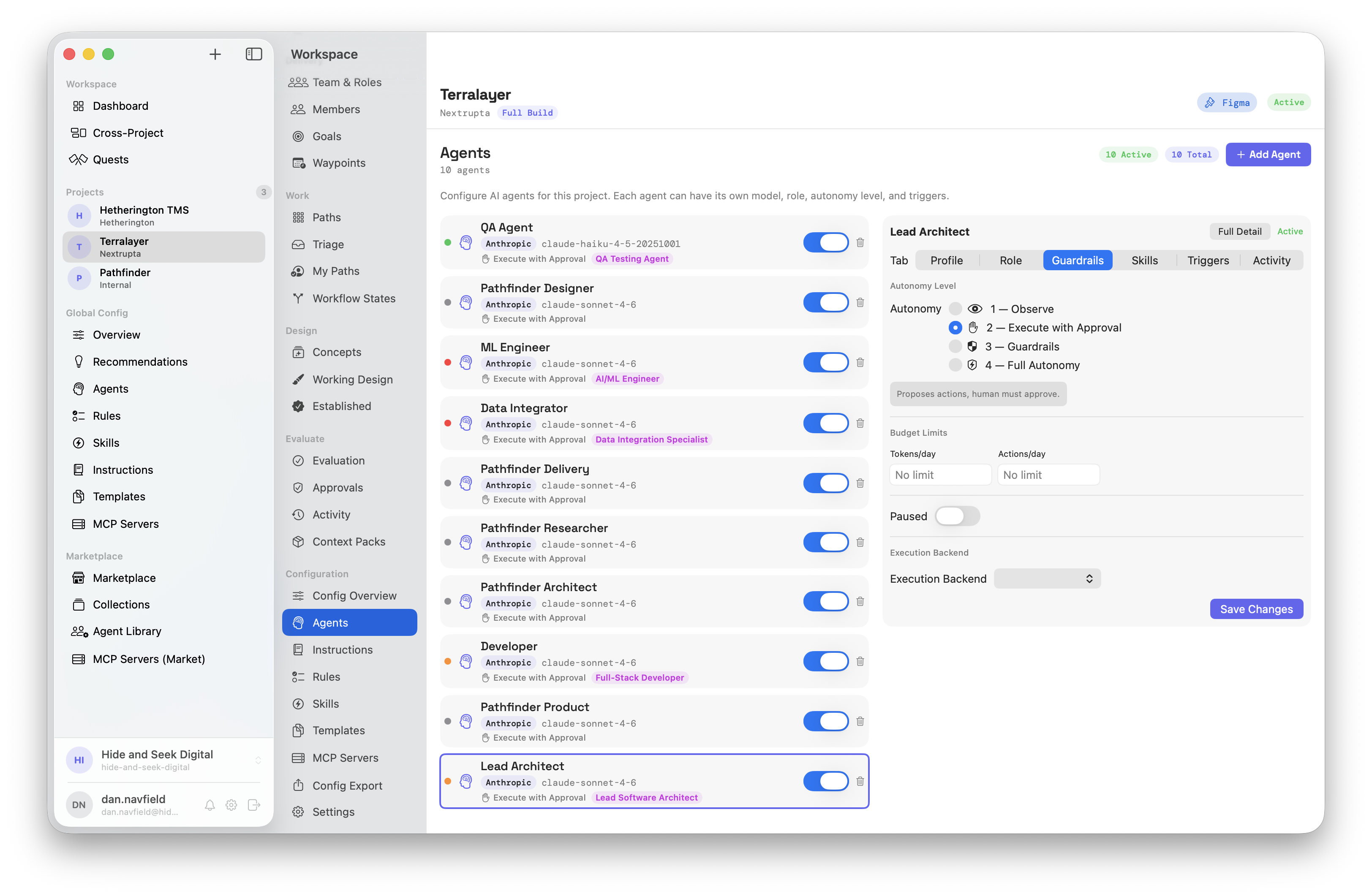Screen dimensions: 1372x896
Task: Click trash icon for Lead Architect agent
Action: 860,781
